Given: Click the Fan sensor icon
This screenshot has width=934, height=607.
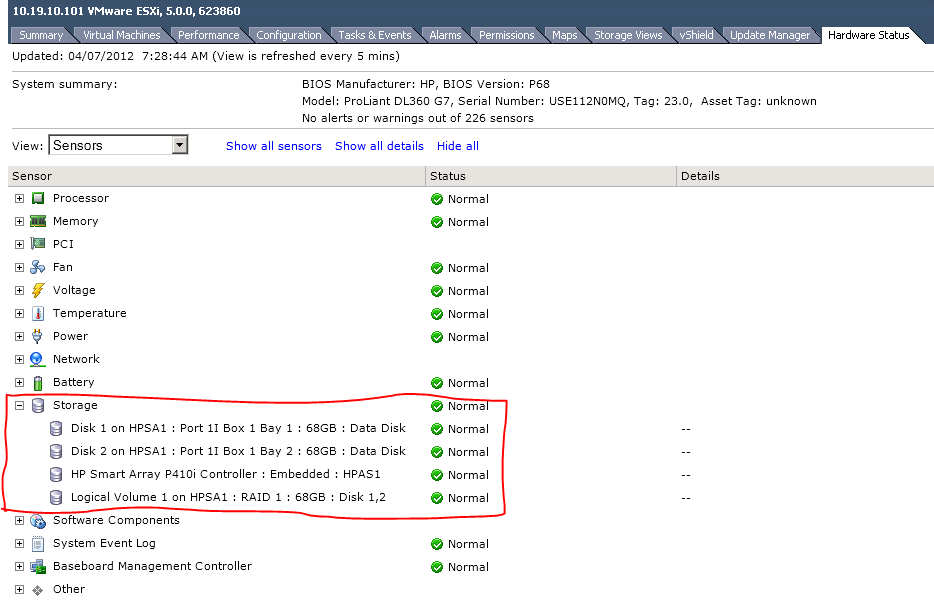Looking at the screenshot, I should (39, 267).
